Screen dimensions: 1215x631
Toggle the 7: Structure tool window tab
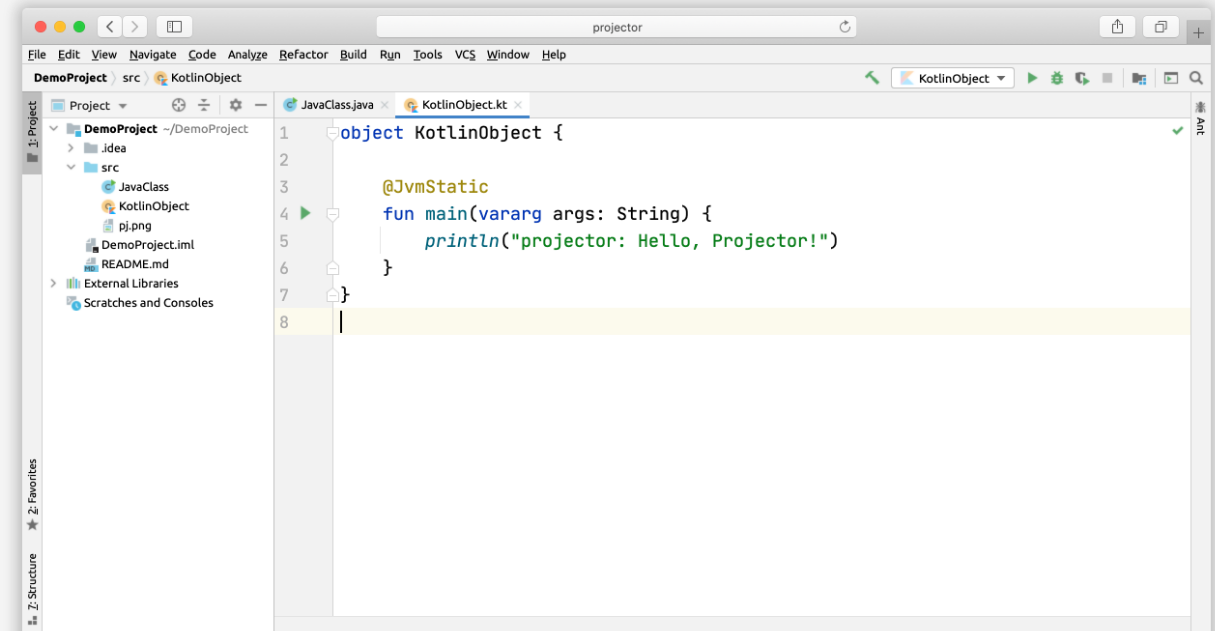(x=32, y=589)
